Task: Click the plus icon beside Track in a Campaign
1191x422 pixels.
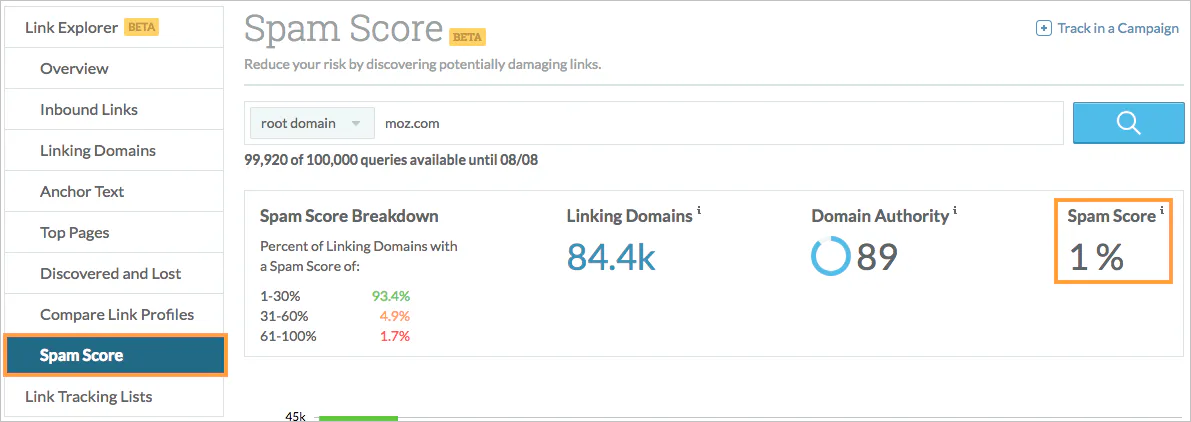Action: point(1043,28)
